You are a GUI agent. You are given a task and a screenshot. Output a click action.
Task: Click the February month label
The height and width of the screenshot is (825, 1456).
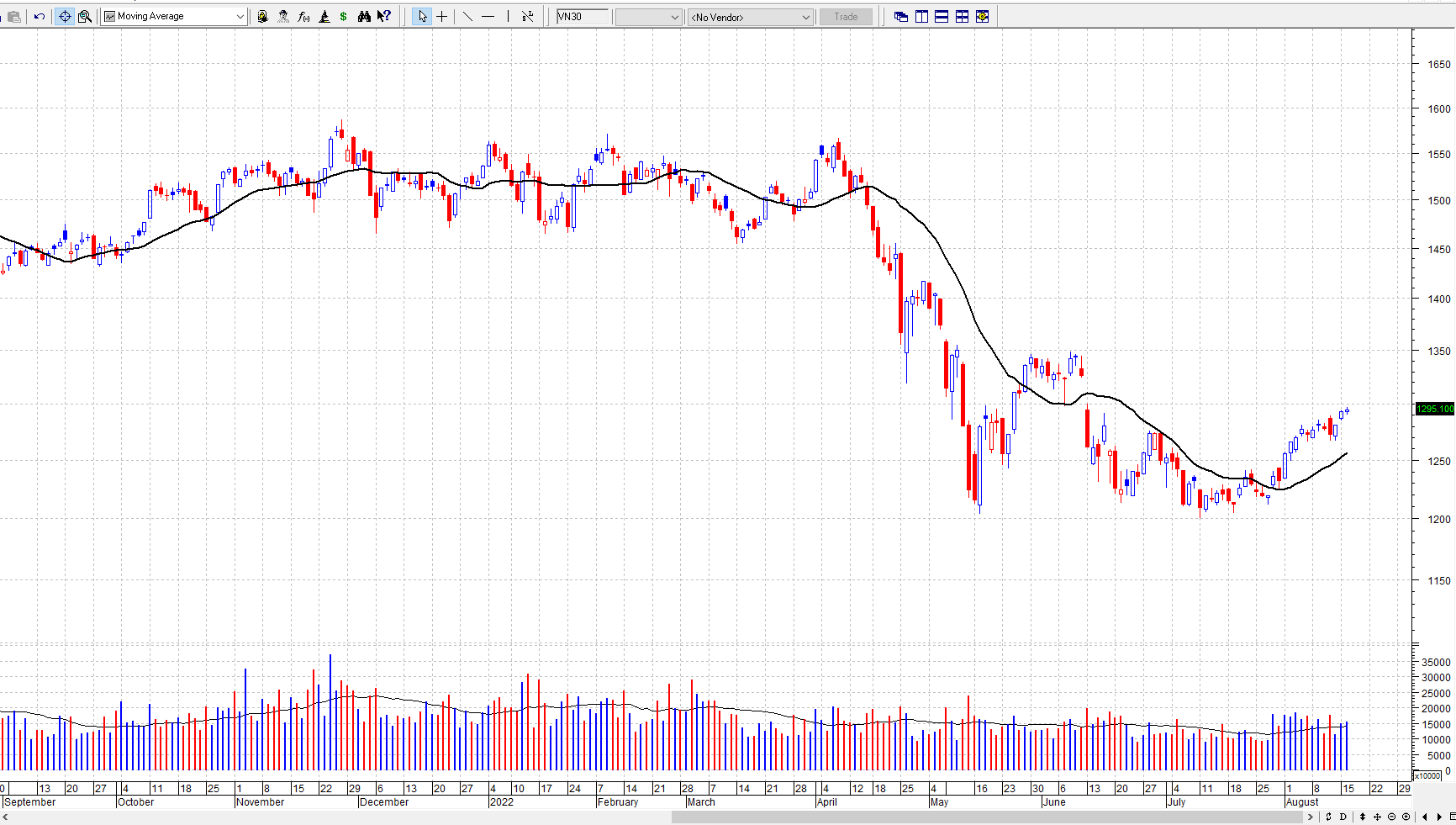coord(618,802)
